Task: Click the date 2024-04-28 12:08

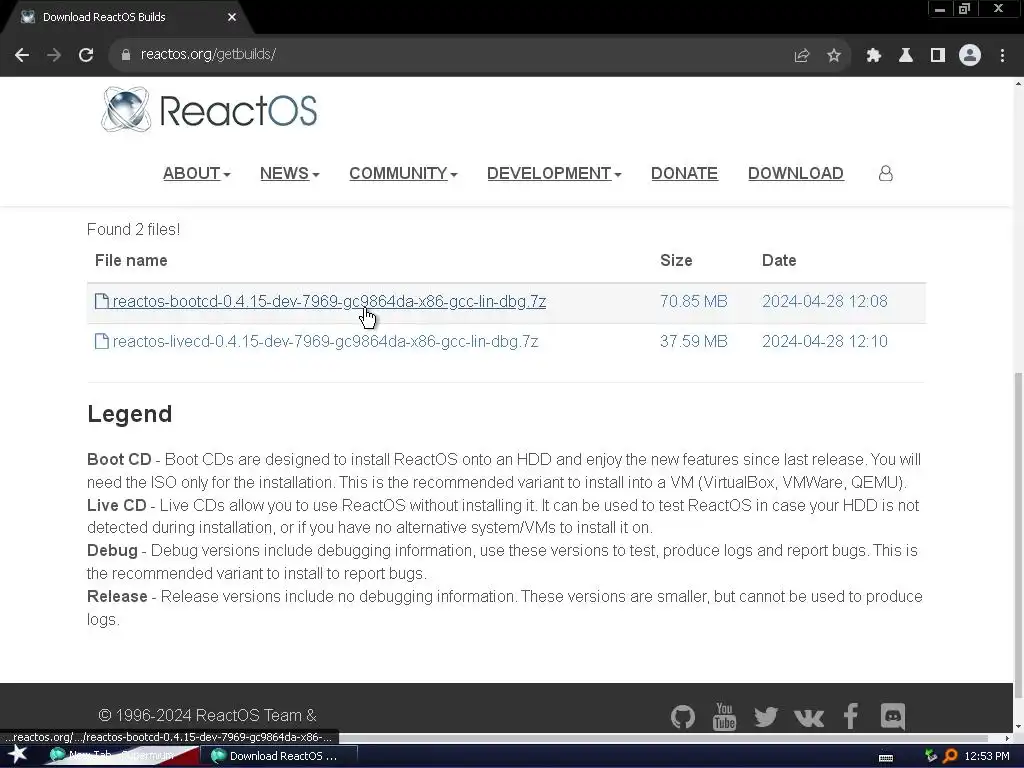Action: (825, 301)
